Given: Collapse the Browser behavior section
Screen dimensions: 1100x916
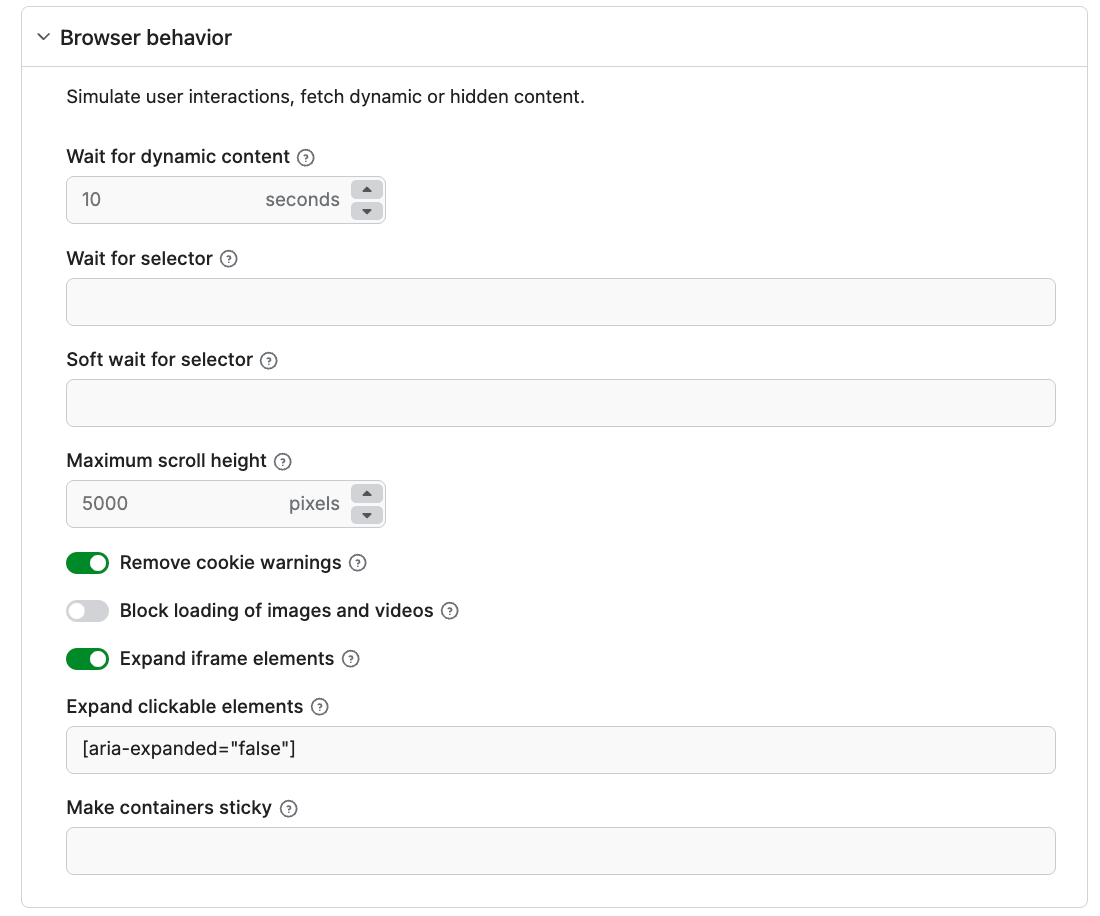Looking at the screenshot, I should (43, 36).
